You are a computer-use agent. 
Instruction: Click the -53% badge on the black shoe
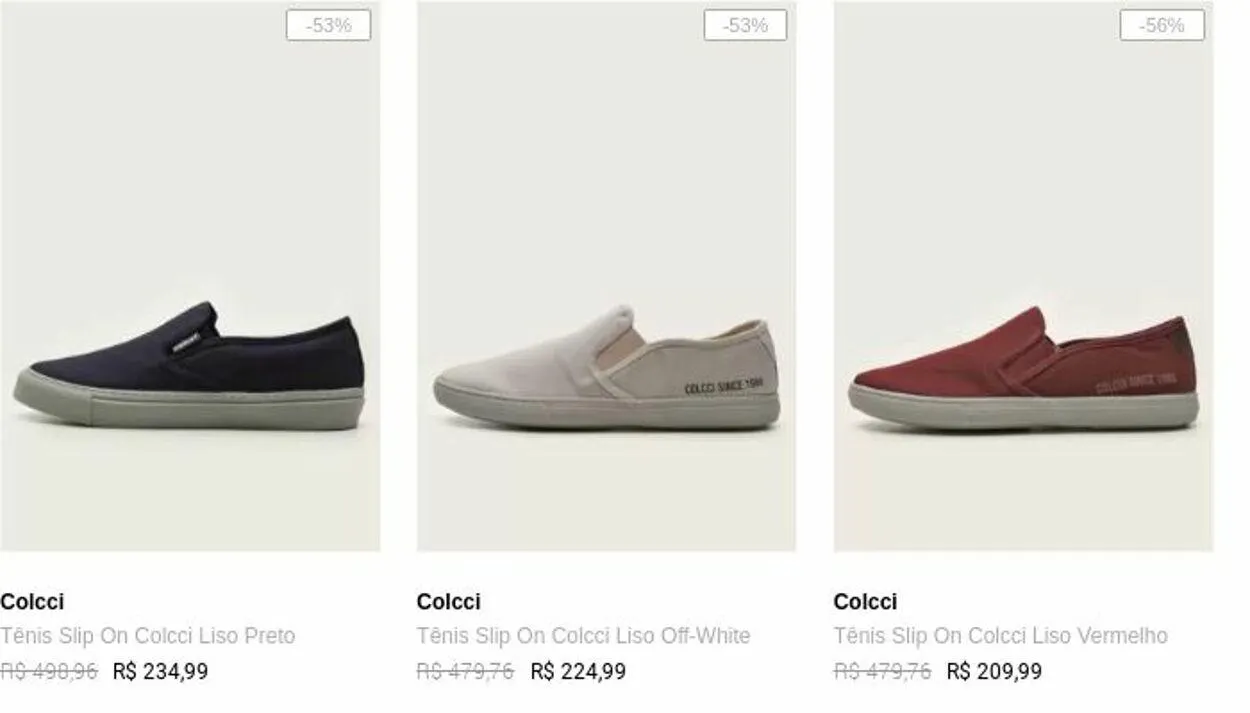[x=328, y=26]
